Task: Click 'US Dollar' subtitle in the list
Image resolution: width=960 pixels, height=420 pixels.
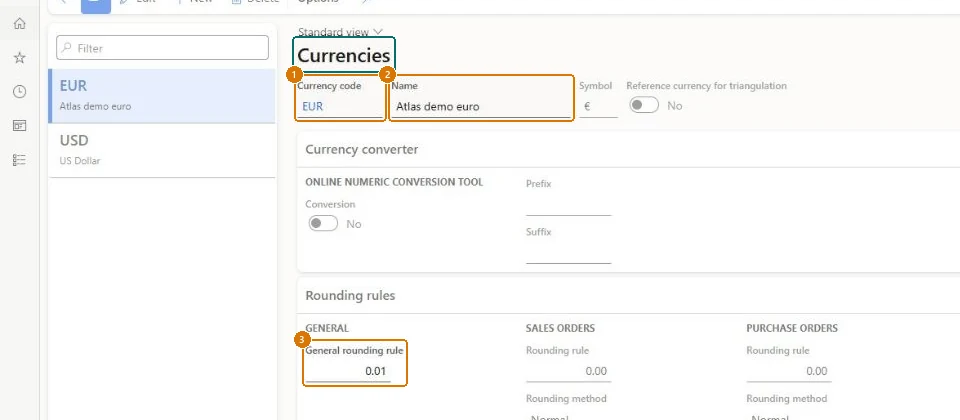Action: pos(80,161)
